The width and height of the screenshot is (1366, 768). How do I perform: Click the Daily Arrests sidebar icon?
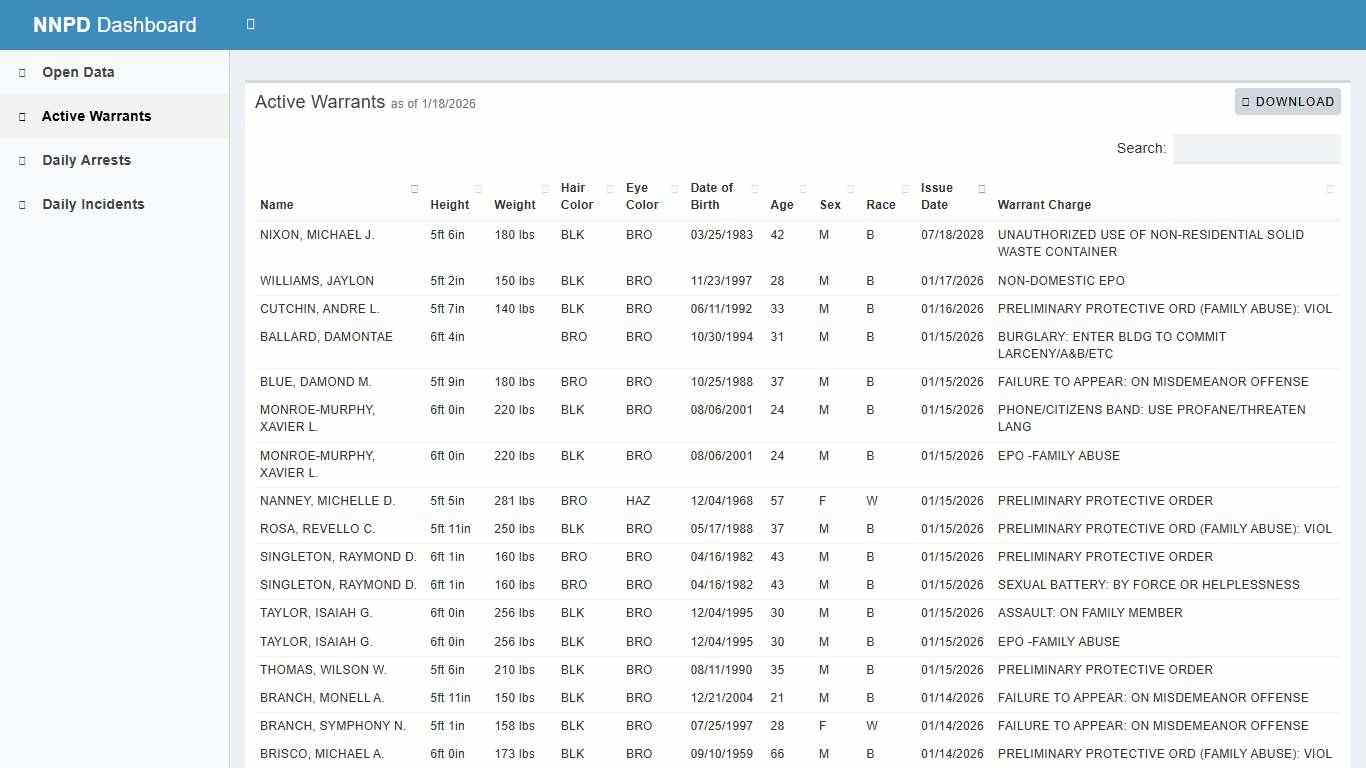point(22,160)
